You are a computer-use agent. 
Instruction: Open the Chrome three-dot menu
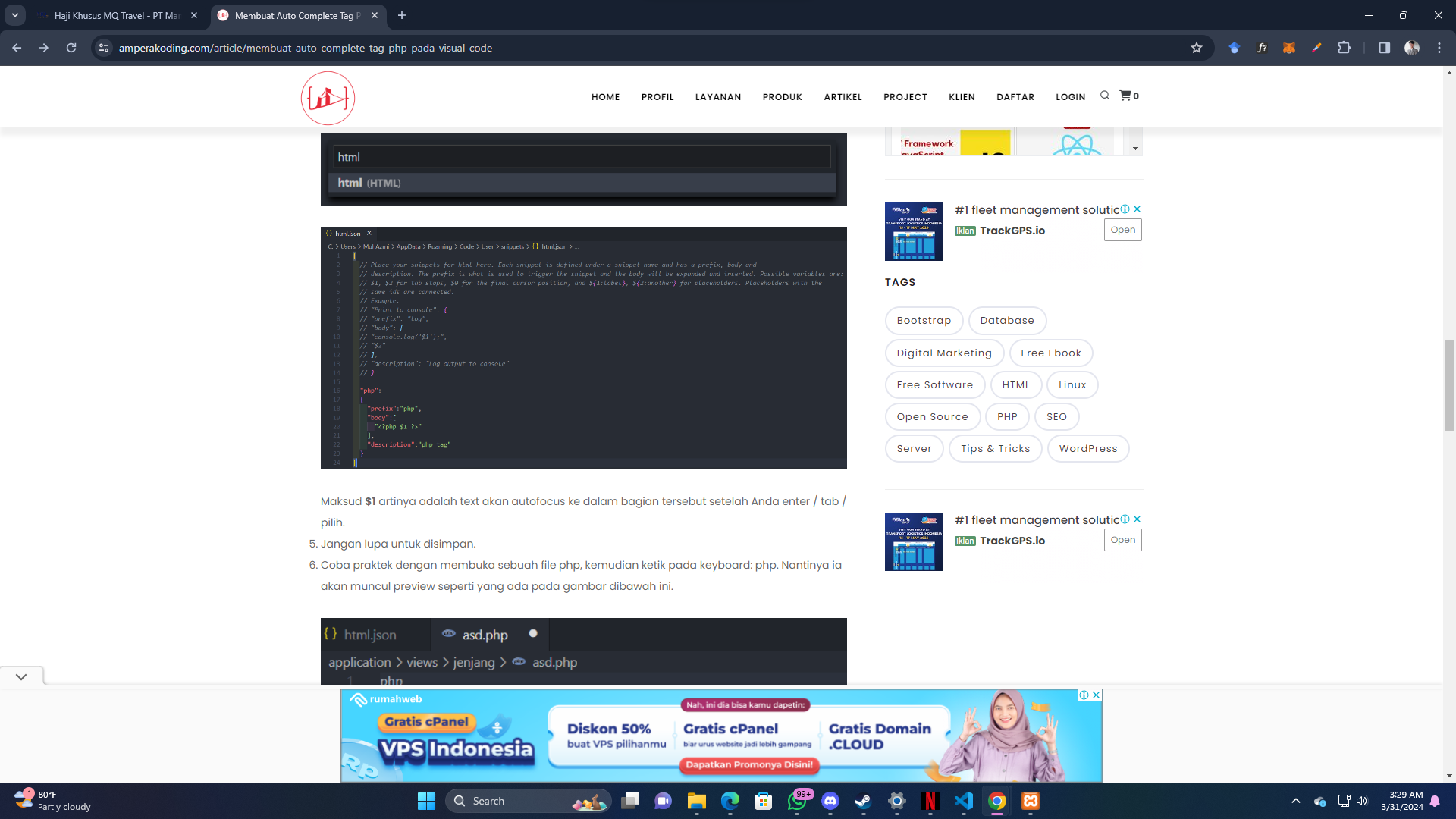[x=1439, y=48]
